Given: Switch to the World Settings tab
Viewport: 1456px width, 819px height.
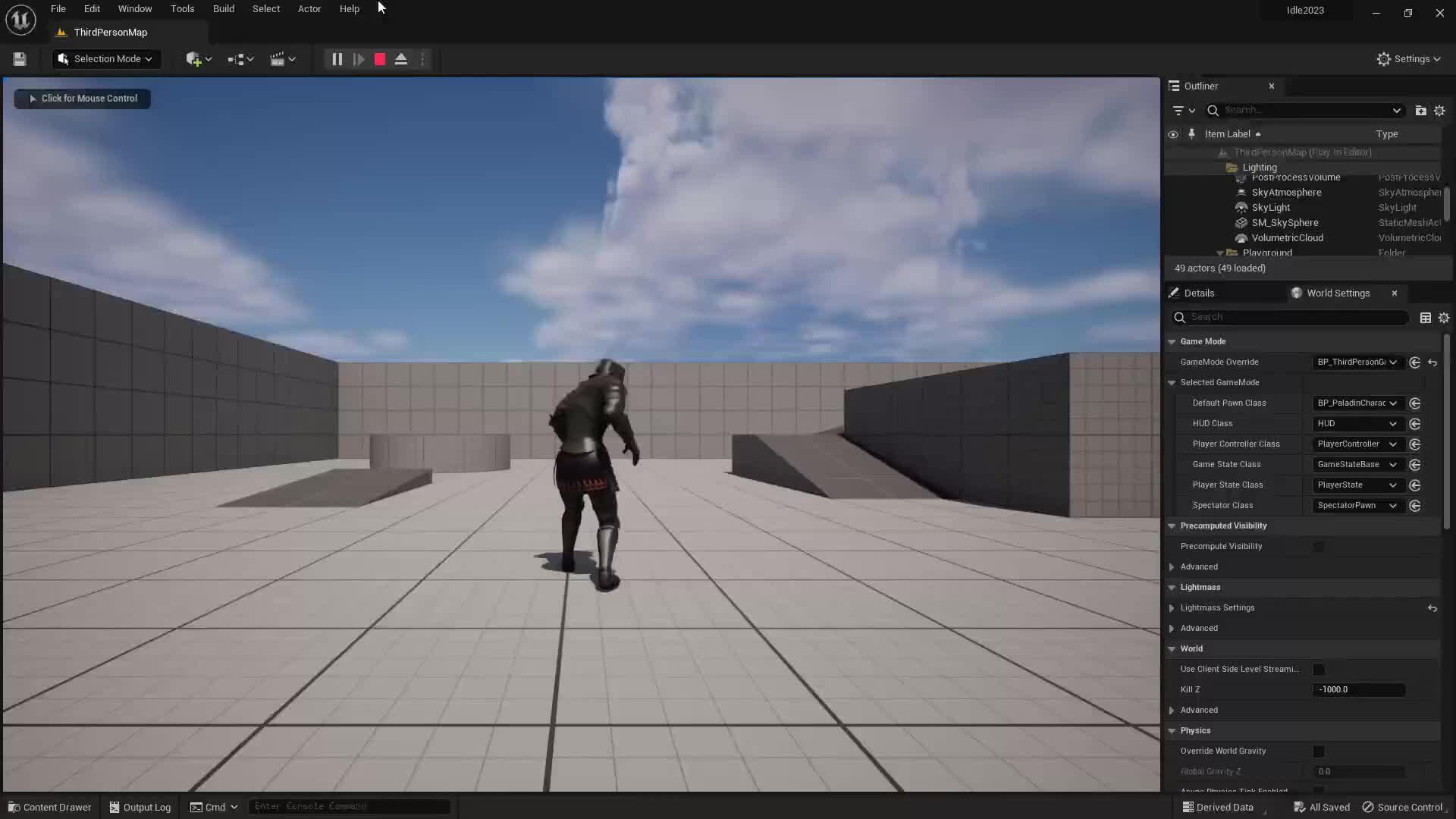Looking at the screenshot, I should coord(1338,293).
